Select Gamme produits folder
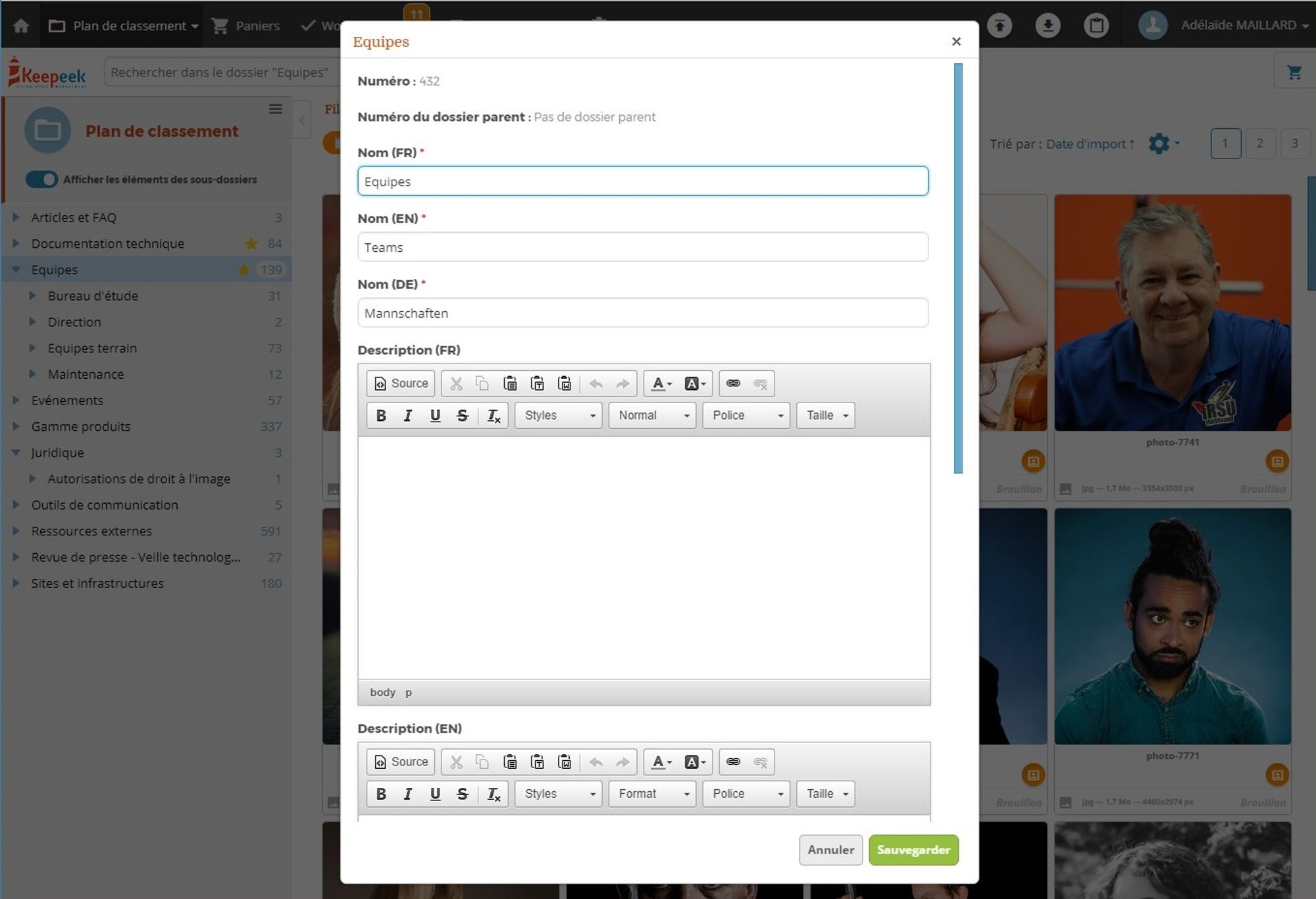The width and height of the screenshot is (1316, 899). coord(81,427)
